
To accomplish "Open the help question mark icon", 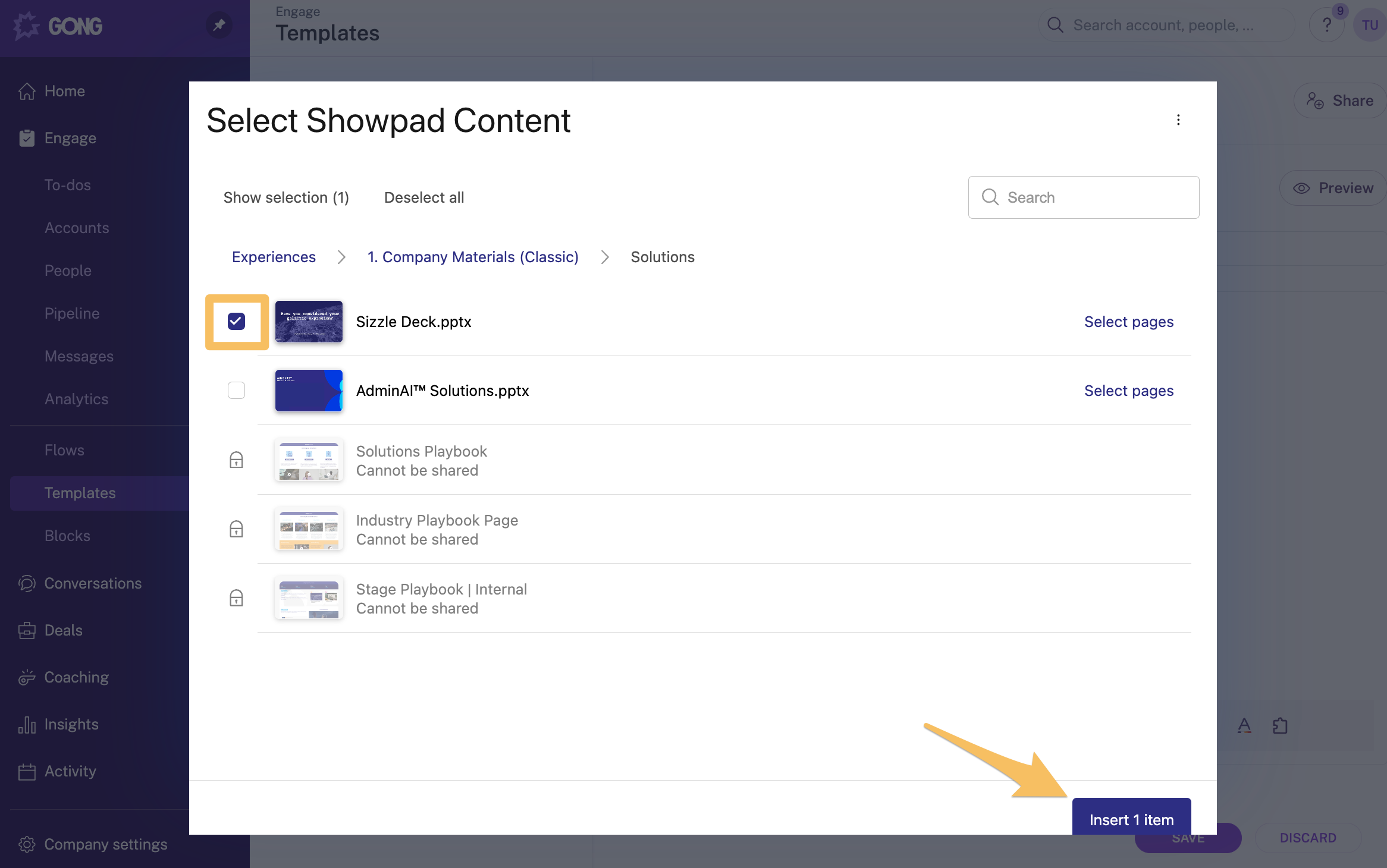I will 1327,25.
